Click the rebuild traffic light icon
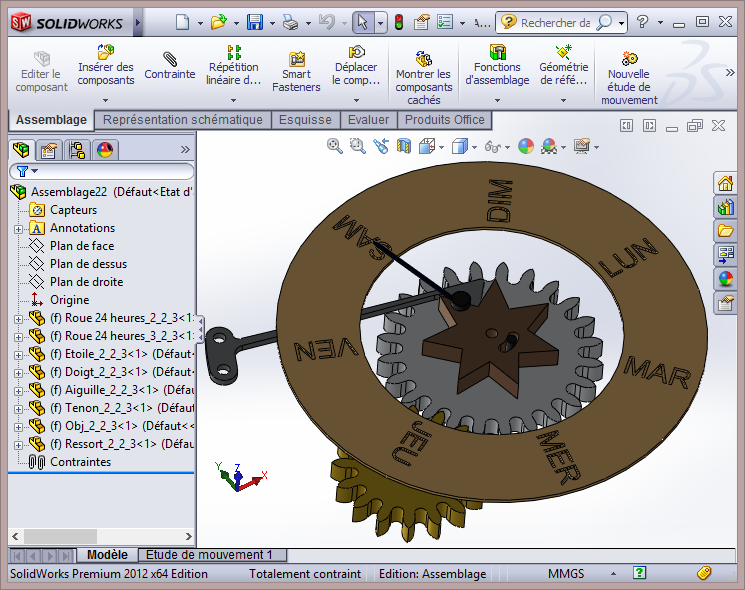The height and width of the screenshot is (590, 745). click(398, 22)
